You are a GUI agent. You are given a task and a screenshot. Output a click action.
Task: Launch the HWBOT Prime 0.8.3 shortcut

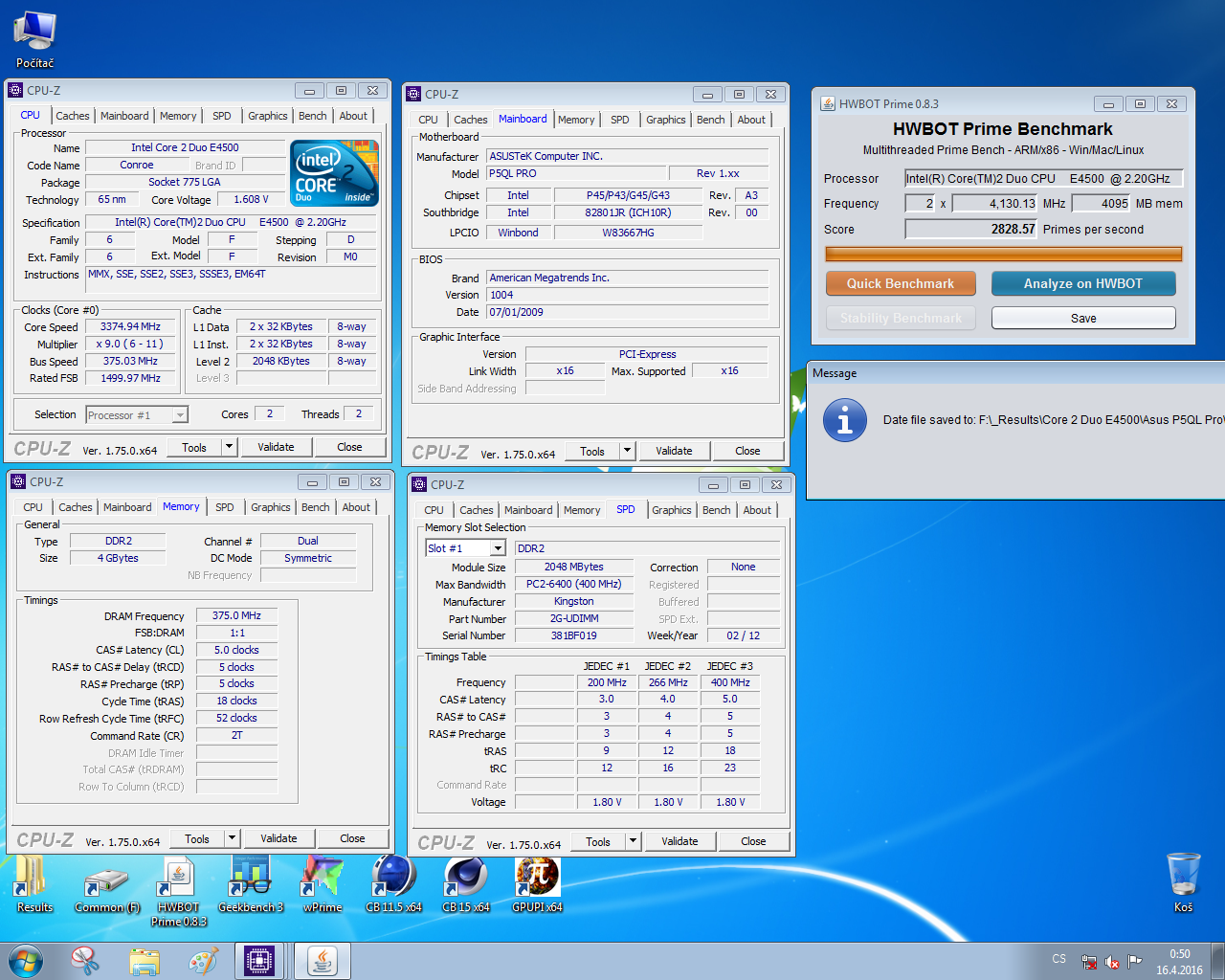tap(178, 892)
